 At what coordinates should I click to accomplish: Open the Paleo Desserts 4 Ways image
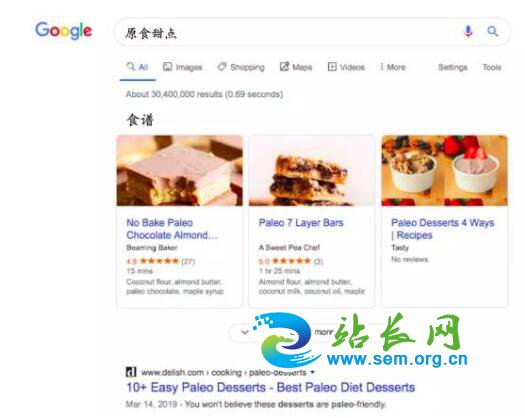445,170
